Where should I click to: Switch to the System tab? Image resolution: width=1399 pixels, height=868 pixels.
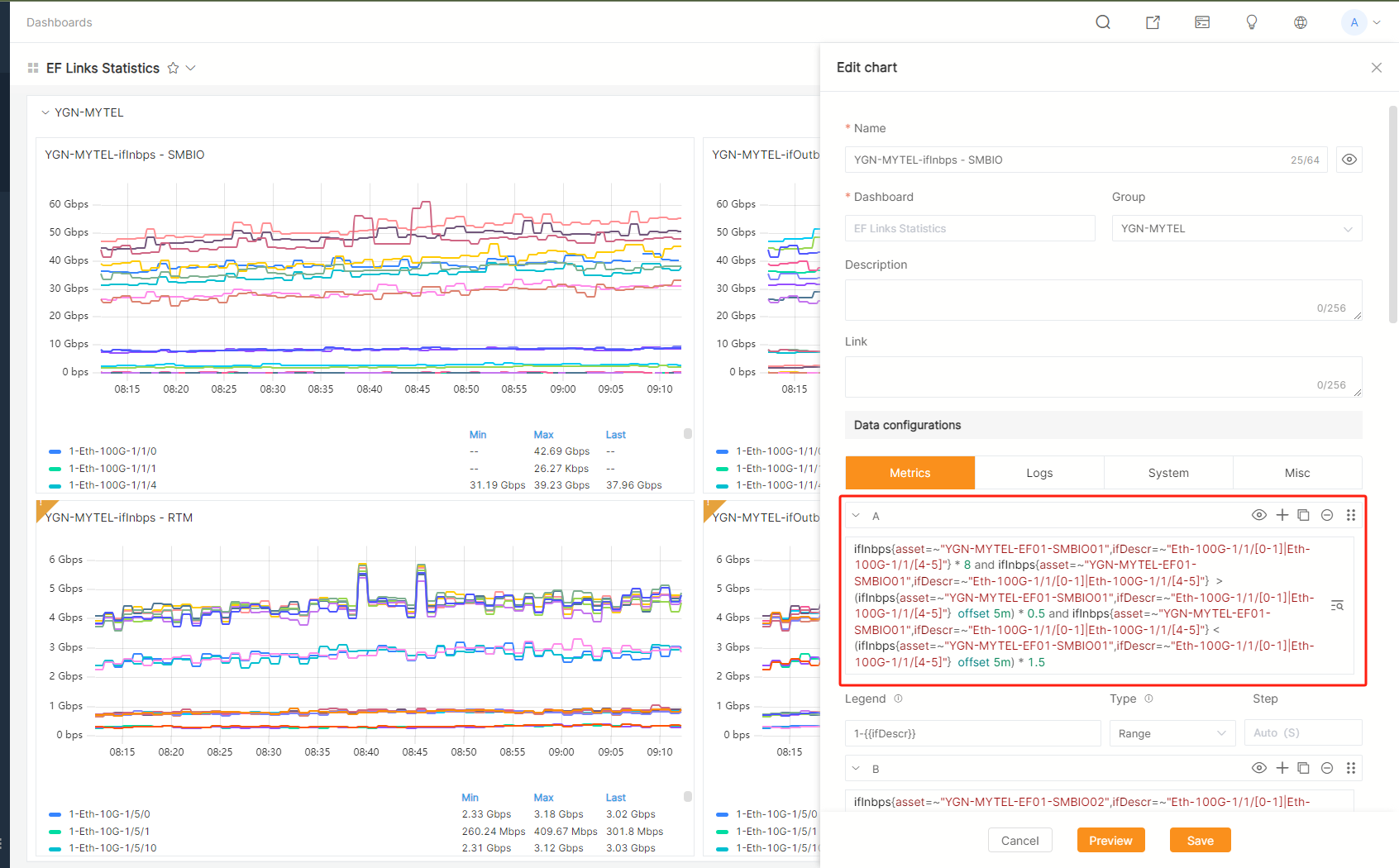pos(1168,473)
